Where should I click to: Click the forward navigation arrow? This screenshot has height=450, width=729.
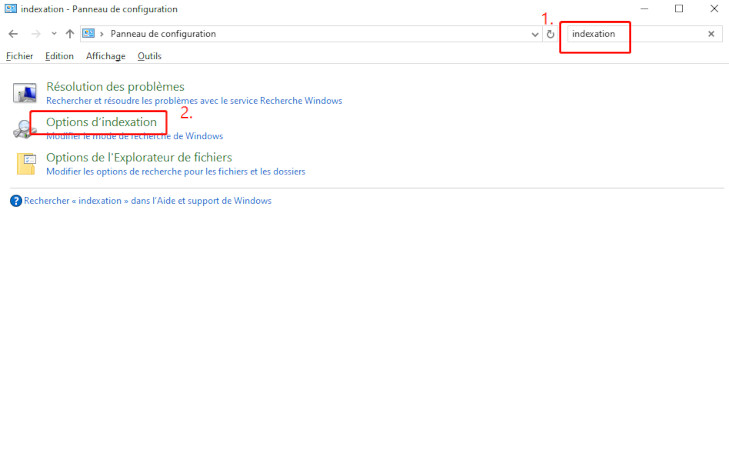[35, 34]
